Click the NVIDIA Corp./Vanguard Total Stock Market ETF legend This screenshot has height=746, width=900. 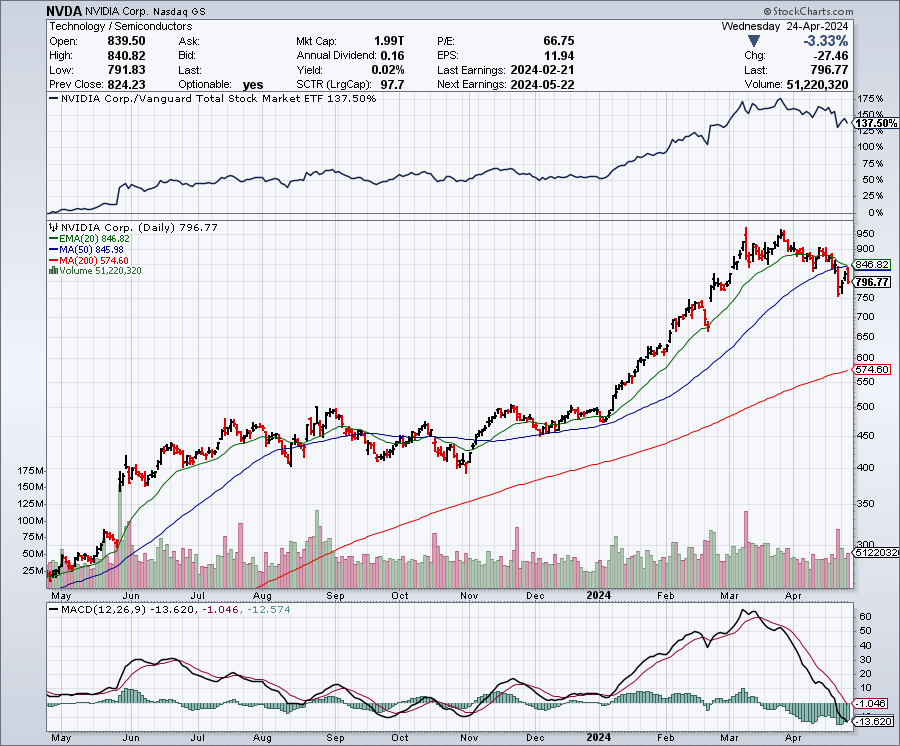coord(213,99)
